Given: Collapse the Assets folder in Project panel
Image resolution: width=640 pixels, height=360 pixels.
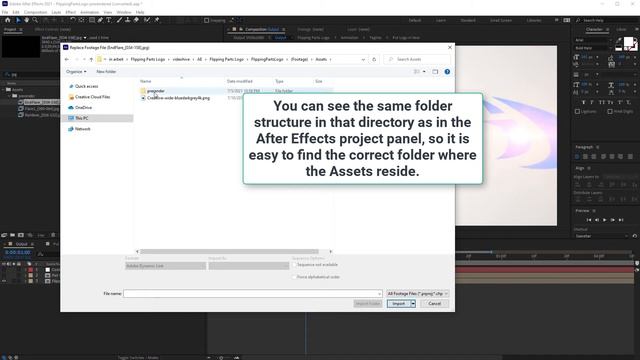Looking at the screenshot, I should pos(4,90).
